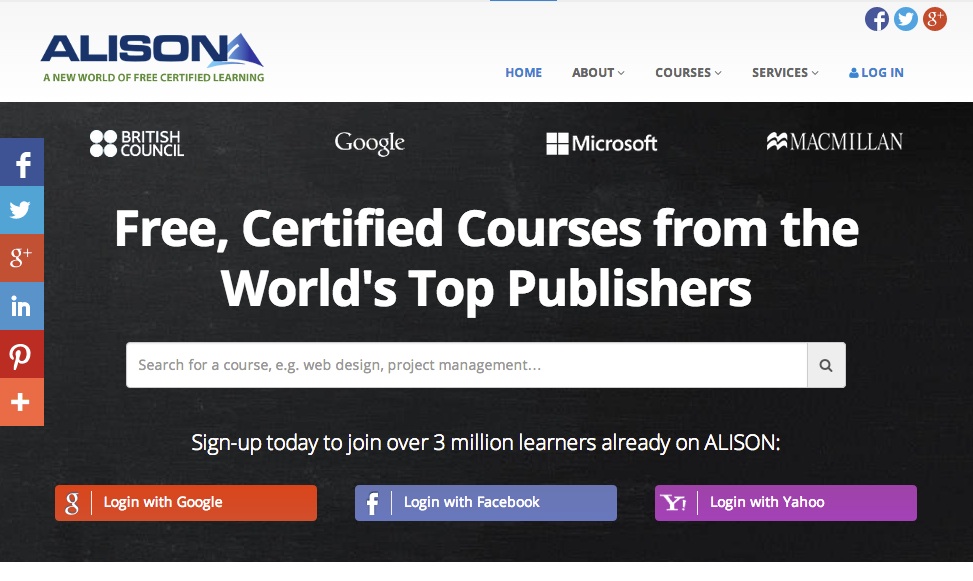Click the search magnifier button
This screenshot has width=973, height=581.
click(x=825, y=364)
